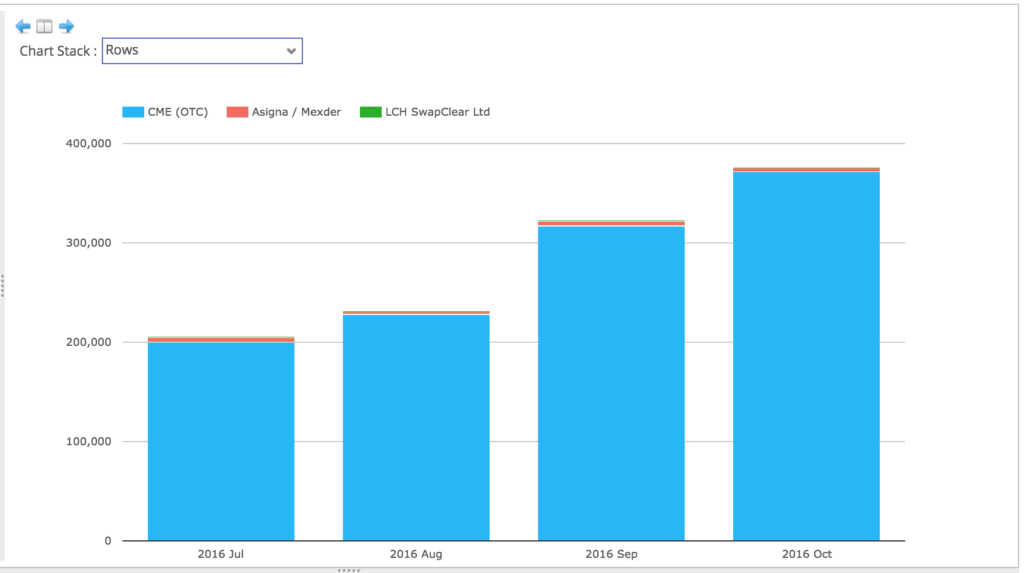Click the blue CME (OTC) legend swatch
Screen dimensions: 1024x573
[133, 112]
